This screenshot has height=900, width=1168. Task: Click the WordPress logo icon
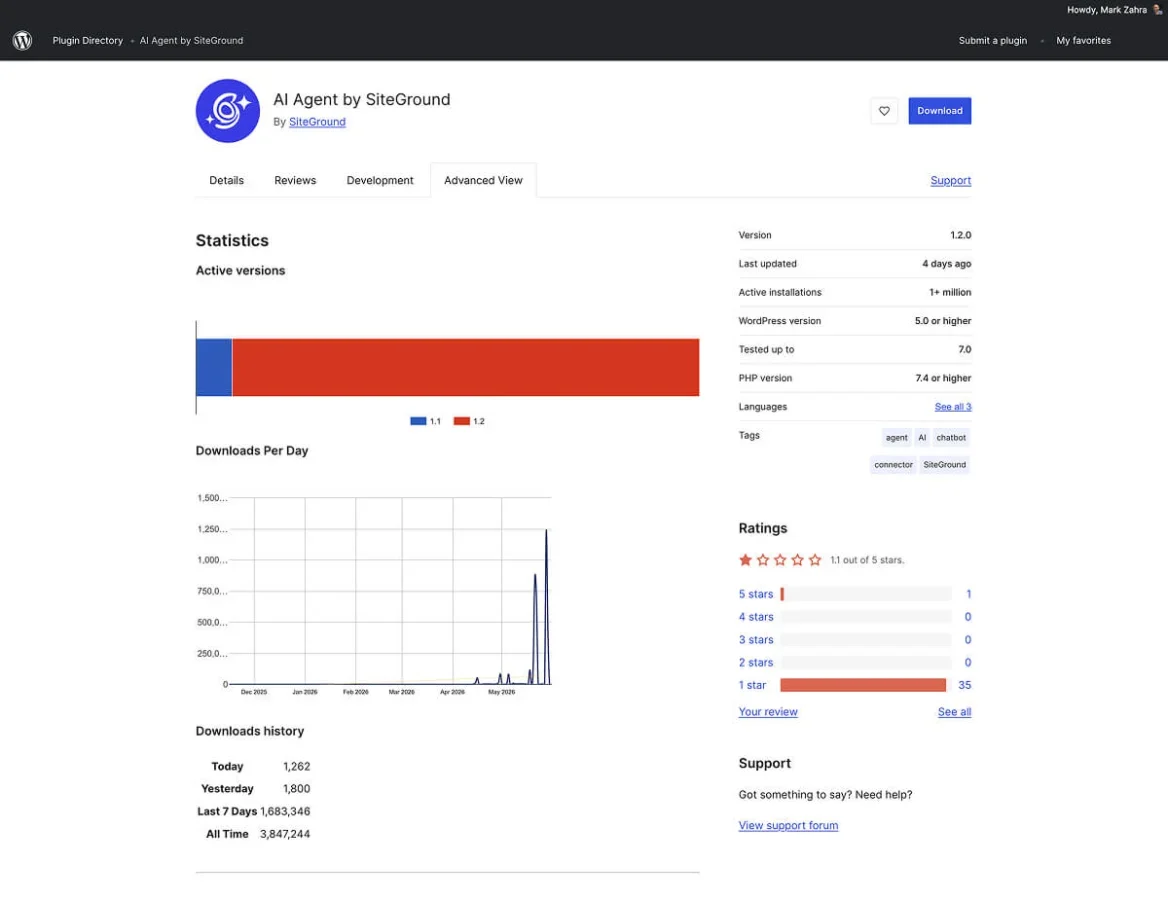click(22, 40)
